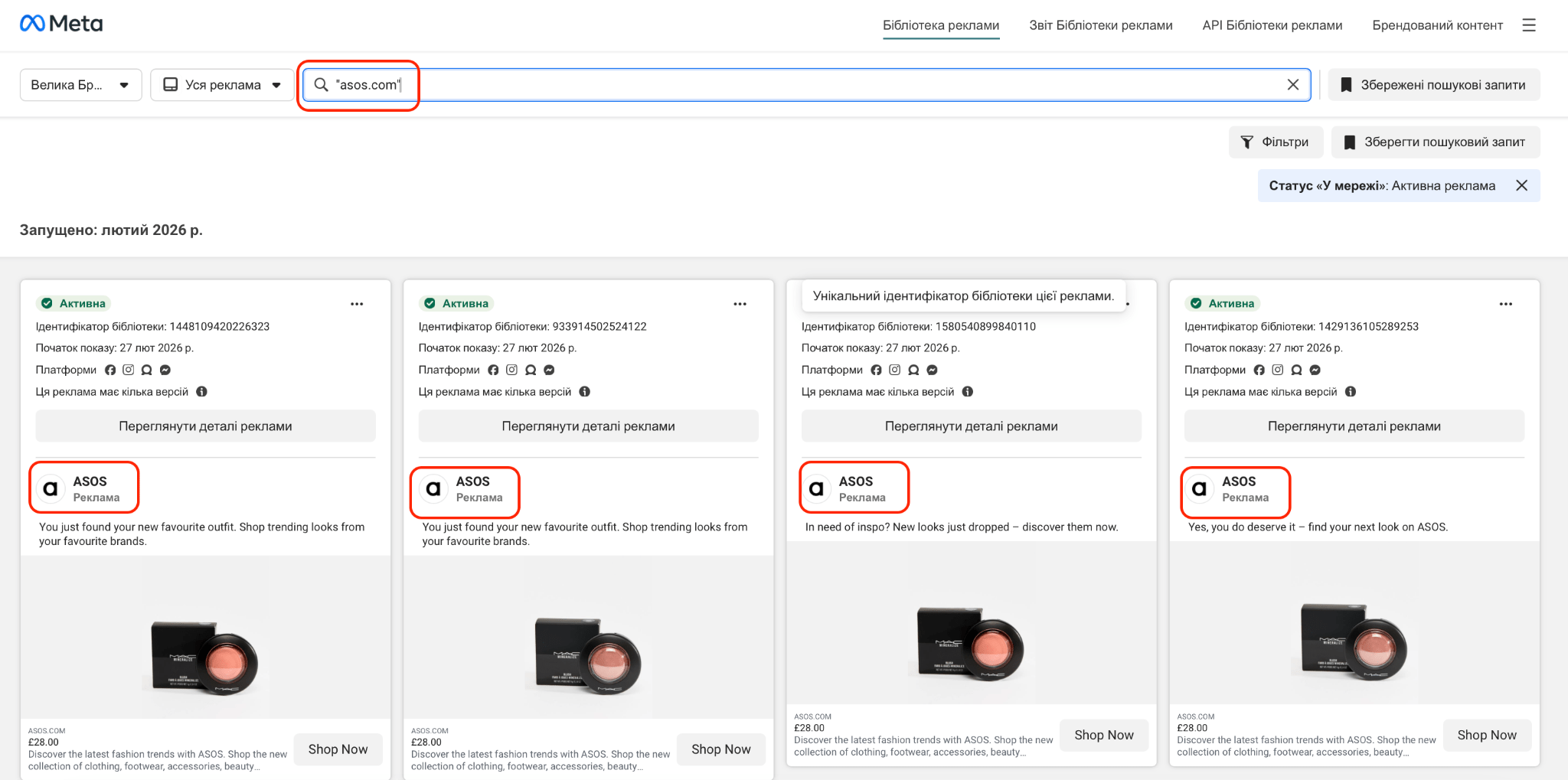The image size is (1568, 780).
Task: Click the «Активна» status badge on ad 1448109420226323
Action: (x=73, y=304)
